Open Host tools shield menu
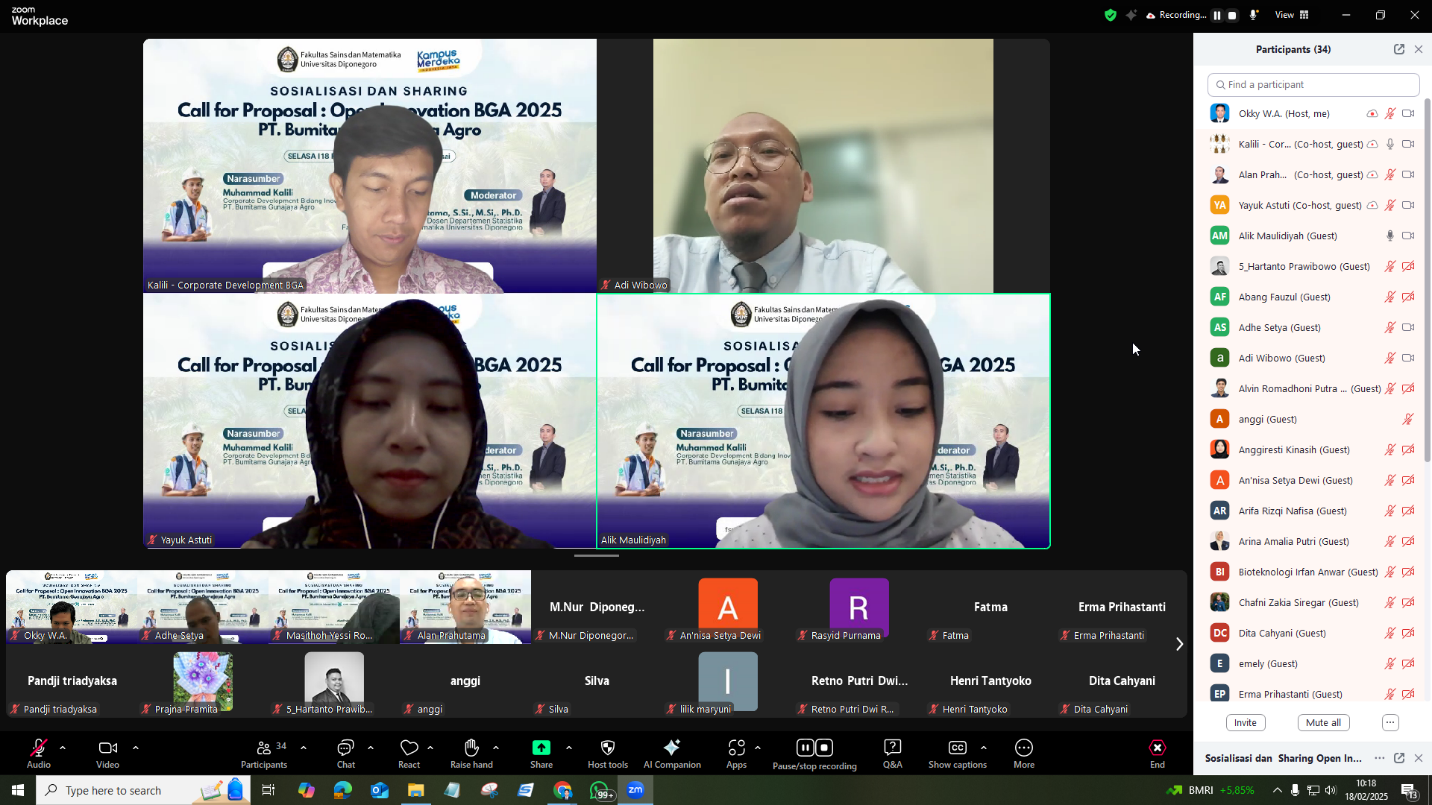Screen dimensions: 1432x805 607,753
